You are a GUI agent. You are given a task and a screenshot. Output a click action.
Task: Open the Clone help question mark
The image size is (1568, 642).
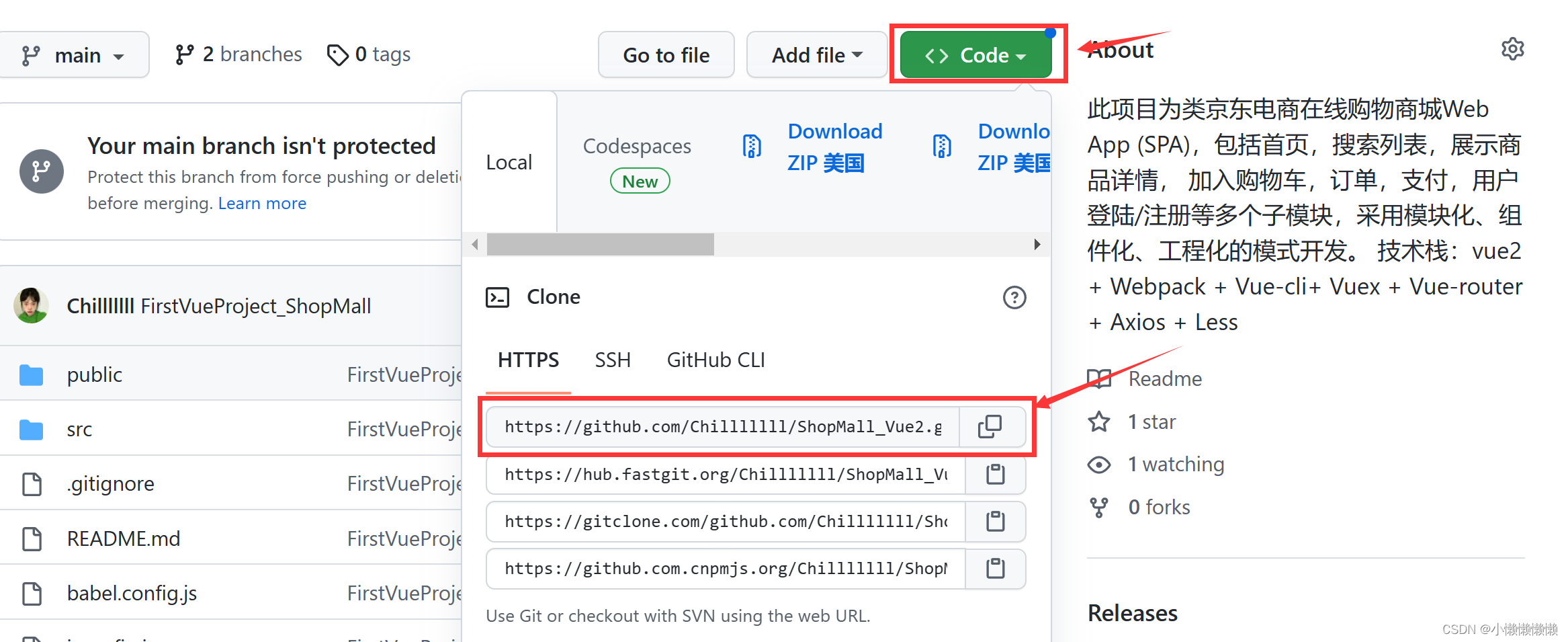[1014, 297]
